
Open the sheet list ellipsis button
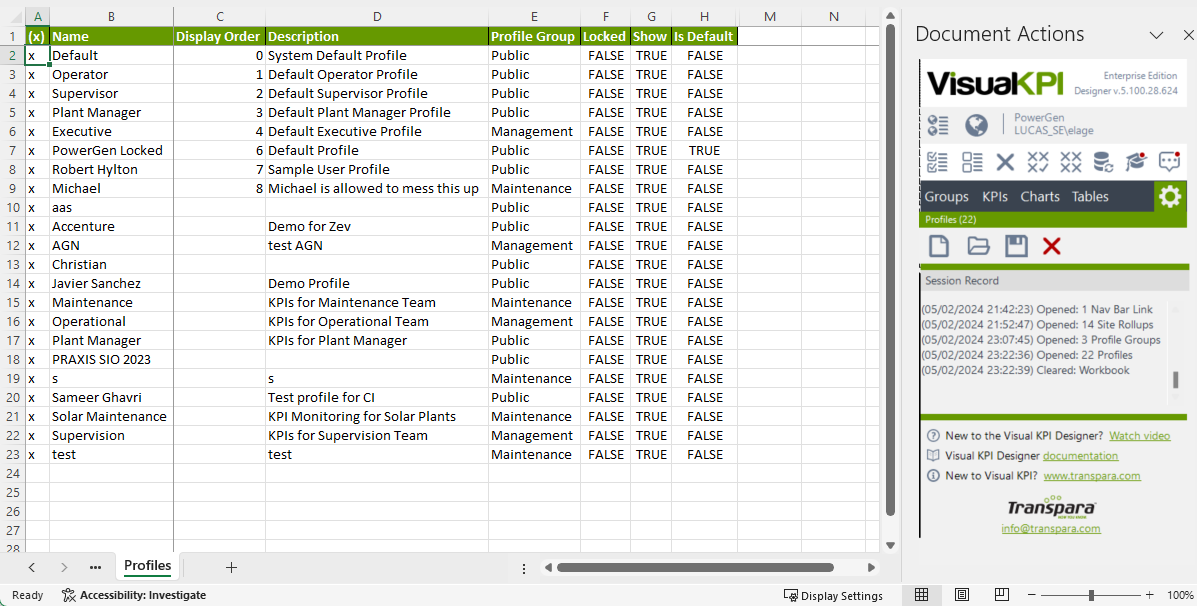tap(95, 567)
